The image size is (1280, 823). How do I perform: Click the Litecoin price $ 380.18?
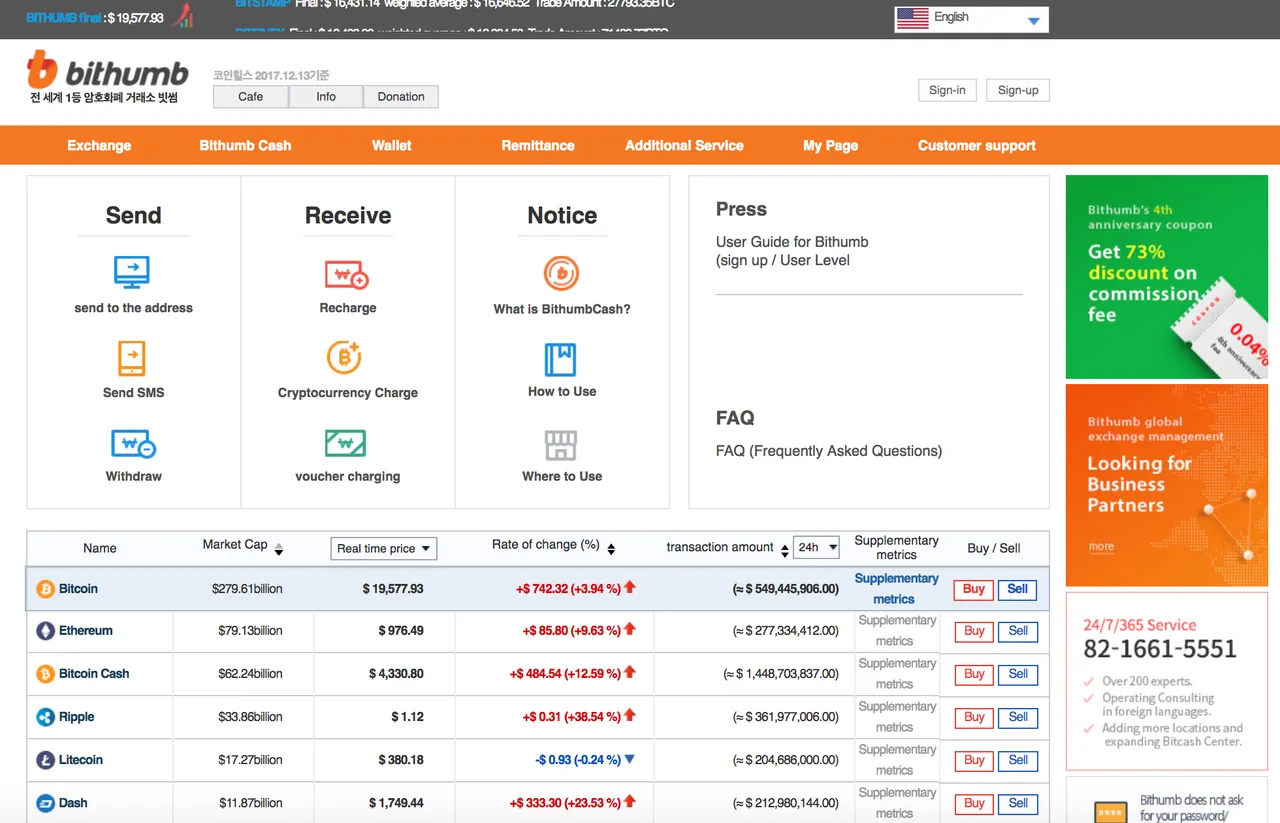[x=401, y=760]
